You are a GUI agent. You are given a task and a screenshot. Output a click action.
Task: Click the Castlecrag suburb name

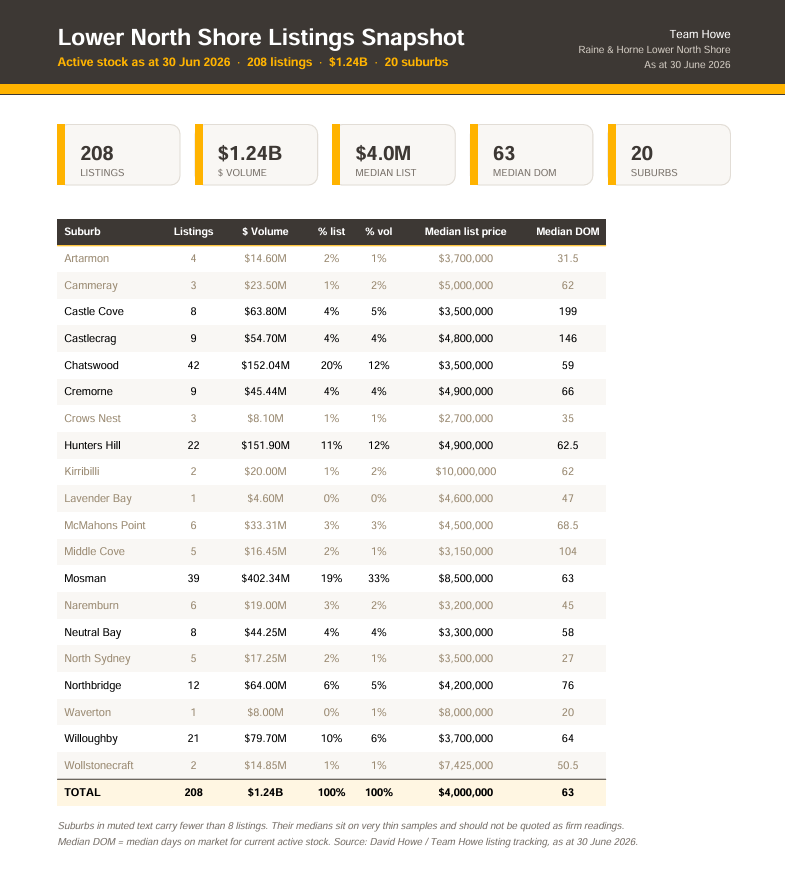[90, 338]
